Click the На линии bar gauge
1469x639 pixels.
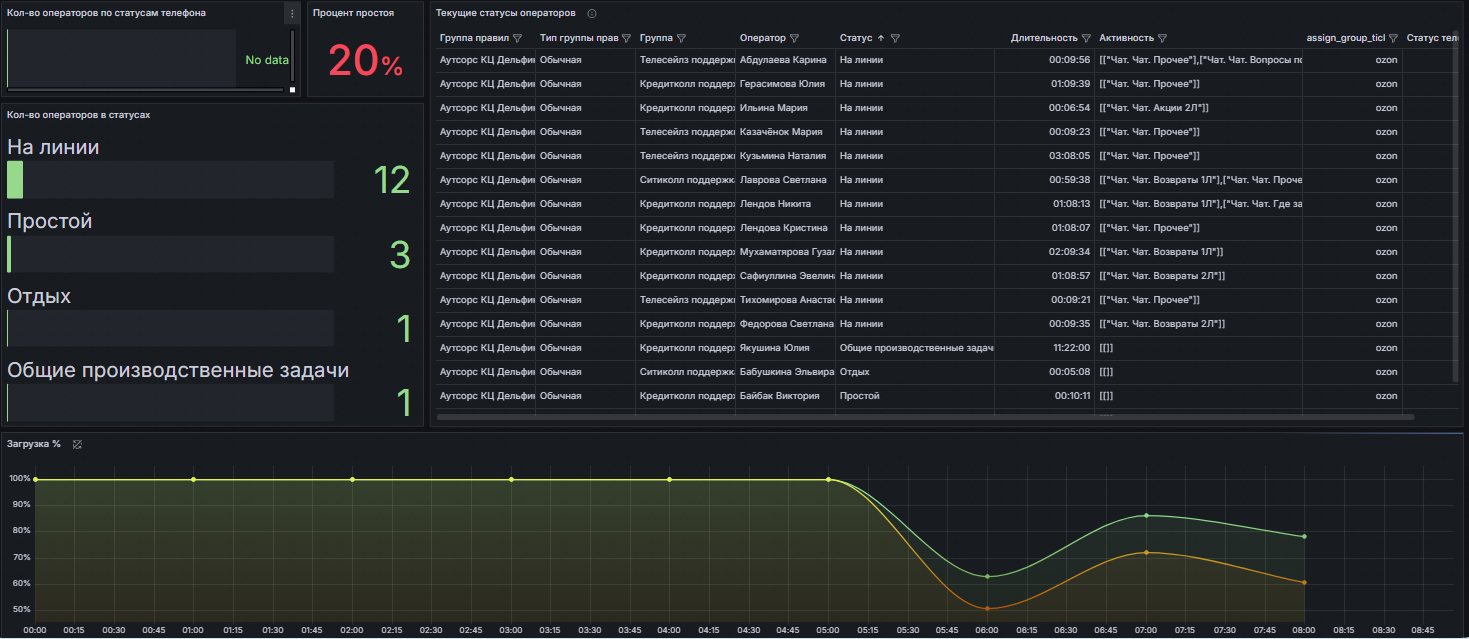tap(170, 180)
